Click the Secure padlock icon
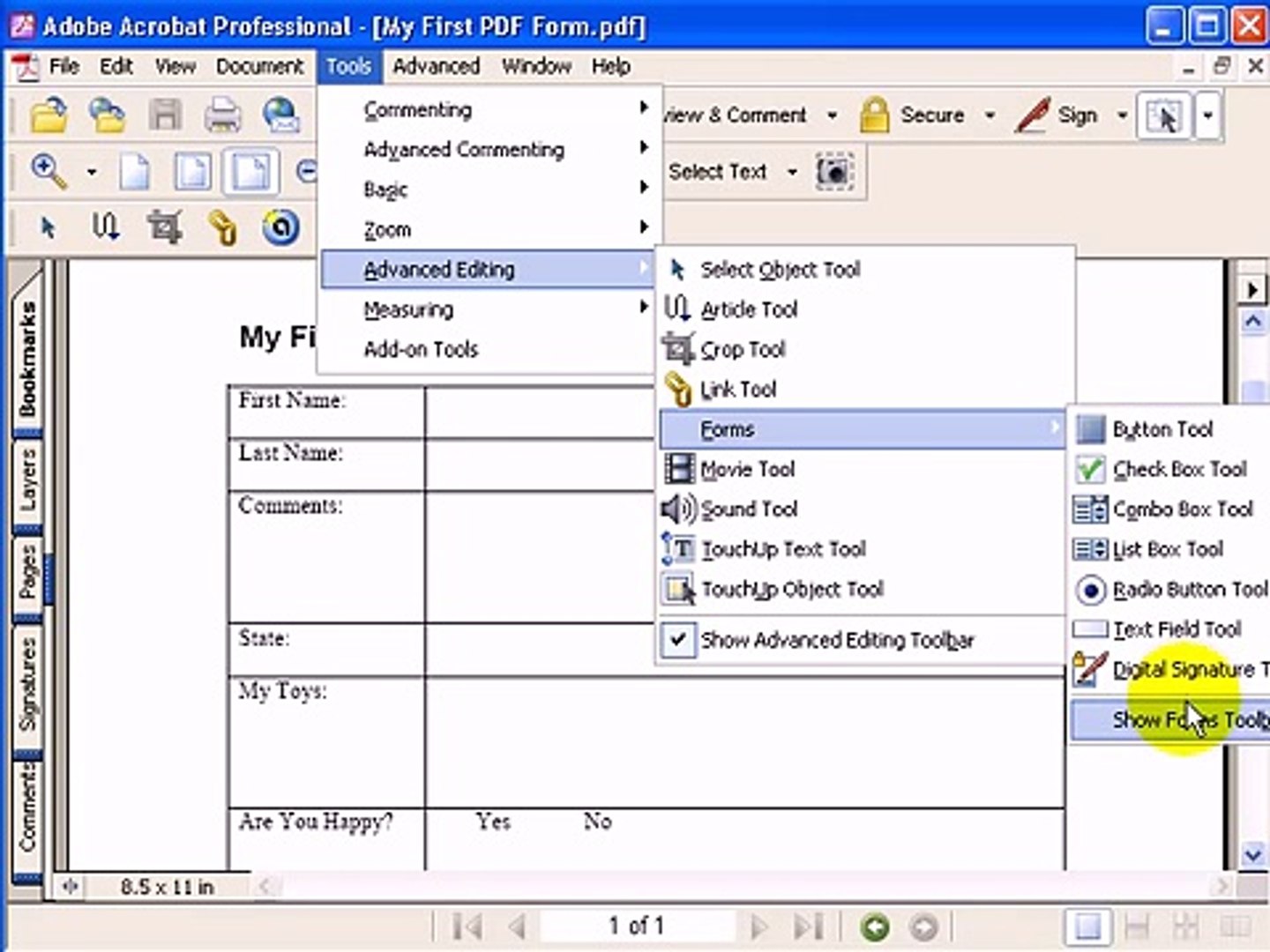The width and height of the screenshot is (1270, 952). click(x=874, y=115)
